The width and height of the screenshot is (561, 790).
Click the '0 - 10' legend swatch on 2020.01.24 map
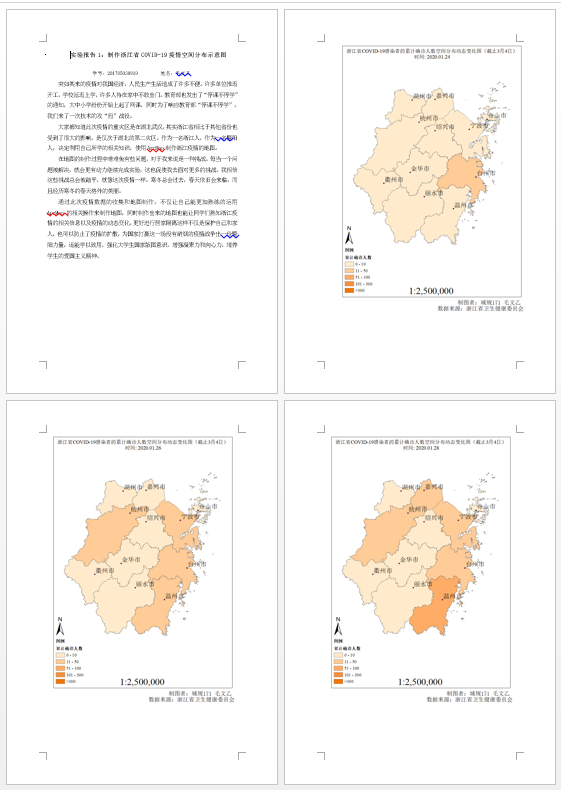click(349, 264)
